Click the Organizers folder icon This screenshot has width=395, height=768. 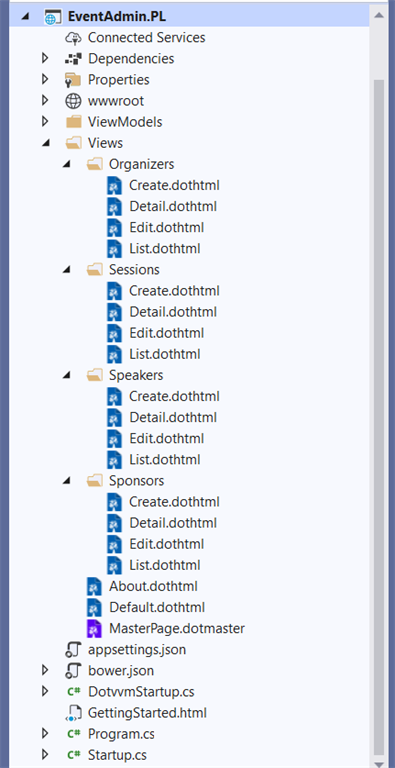tap(94, 164)
